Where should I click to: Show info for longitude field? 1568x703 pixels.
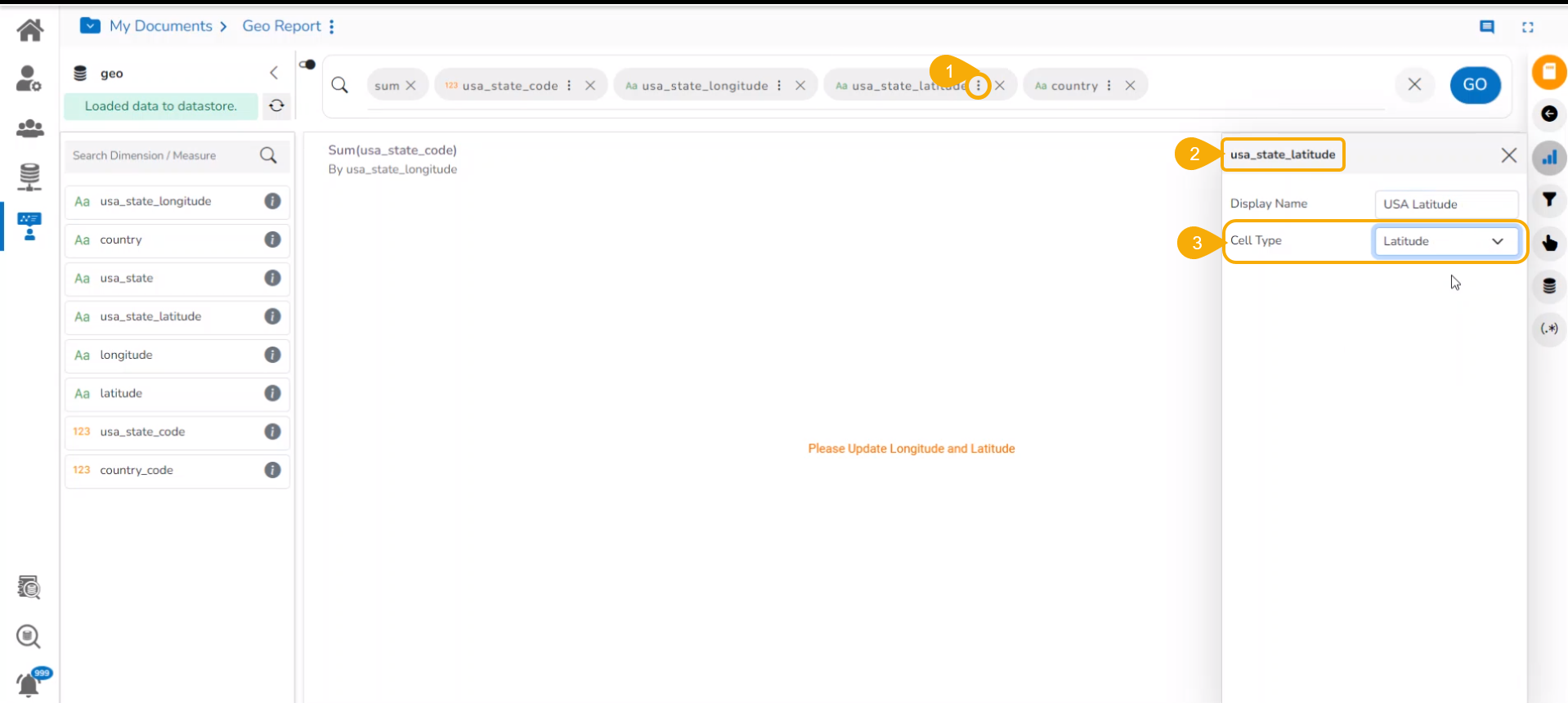point(273,355)
